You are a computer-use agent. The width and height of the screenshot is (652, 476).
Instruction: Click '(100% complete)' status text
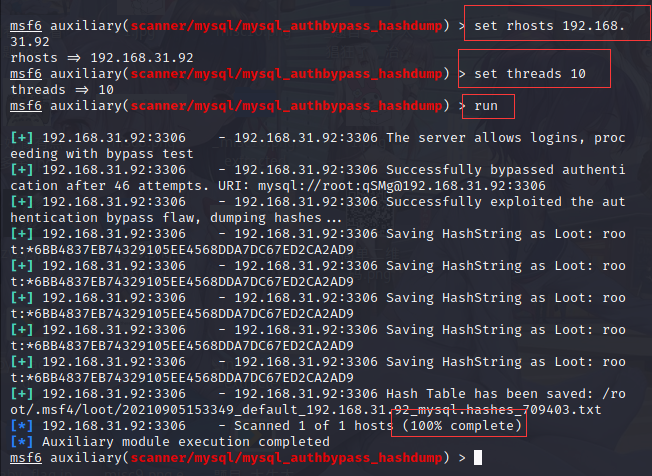coord(462,426)
